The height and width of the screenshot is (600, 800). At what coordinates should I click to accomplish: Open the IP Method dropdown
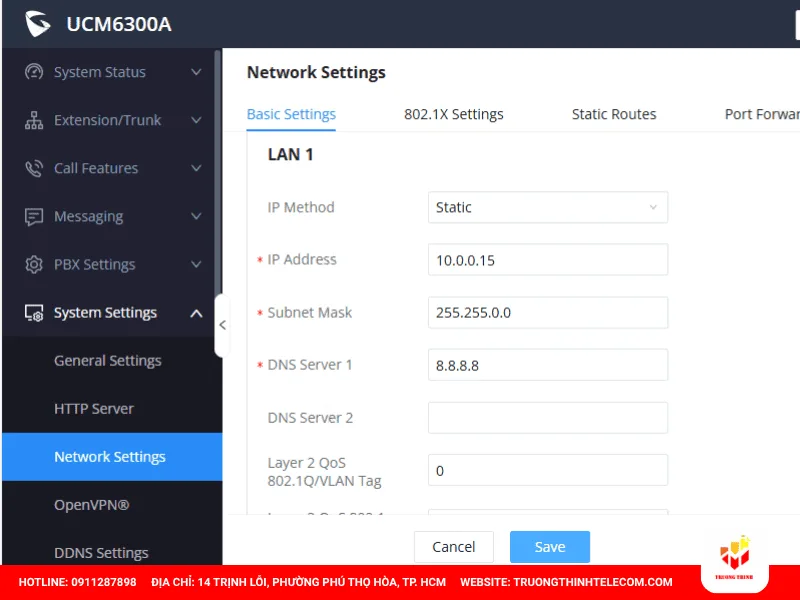[x=548, y=207]
